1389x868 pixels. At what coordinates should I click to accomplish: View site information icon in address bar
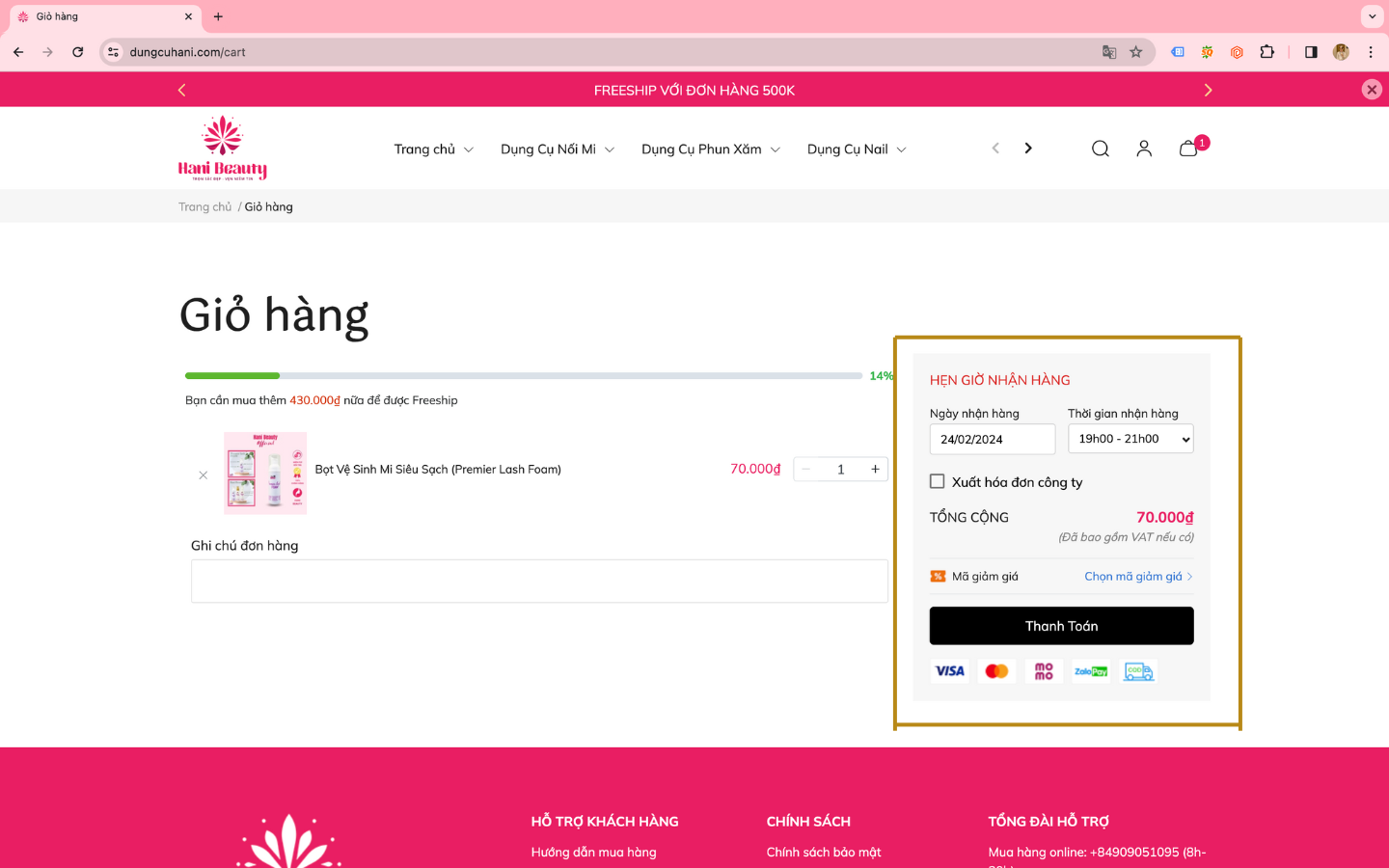click(114, 52)
